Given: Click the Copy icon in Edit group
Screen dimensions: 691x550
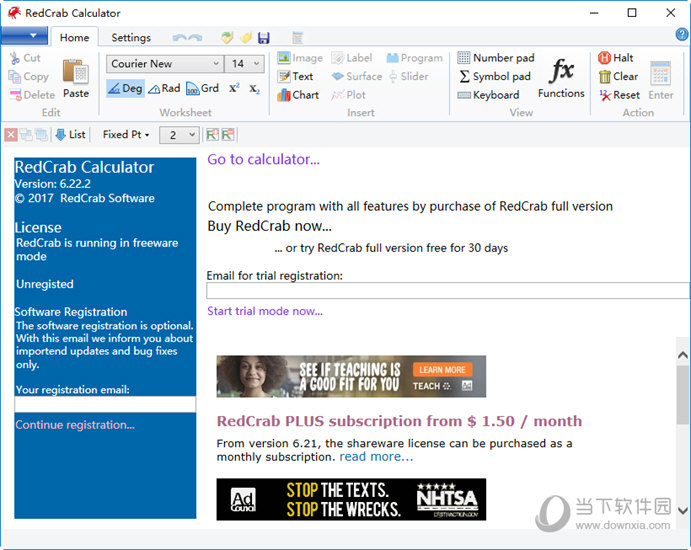Looking at the screenshot, I should click(15, 77).
